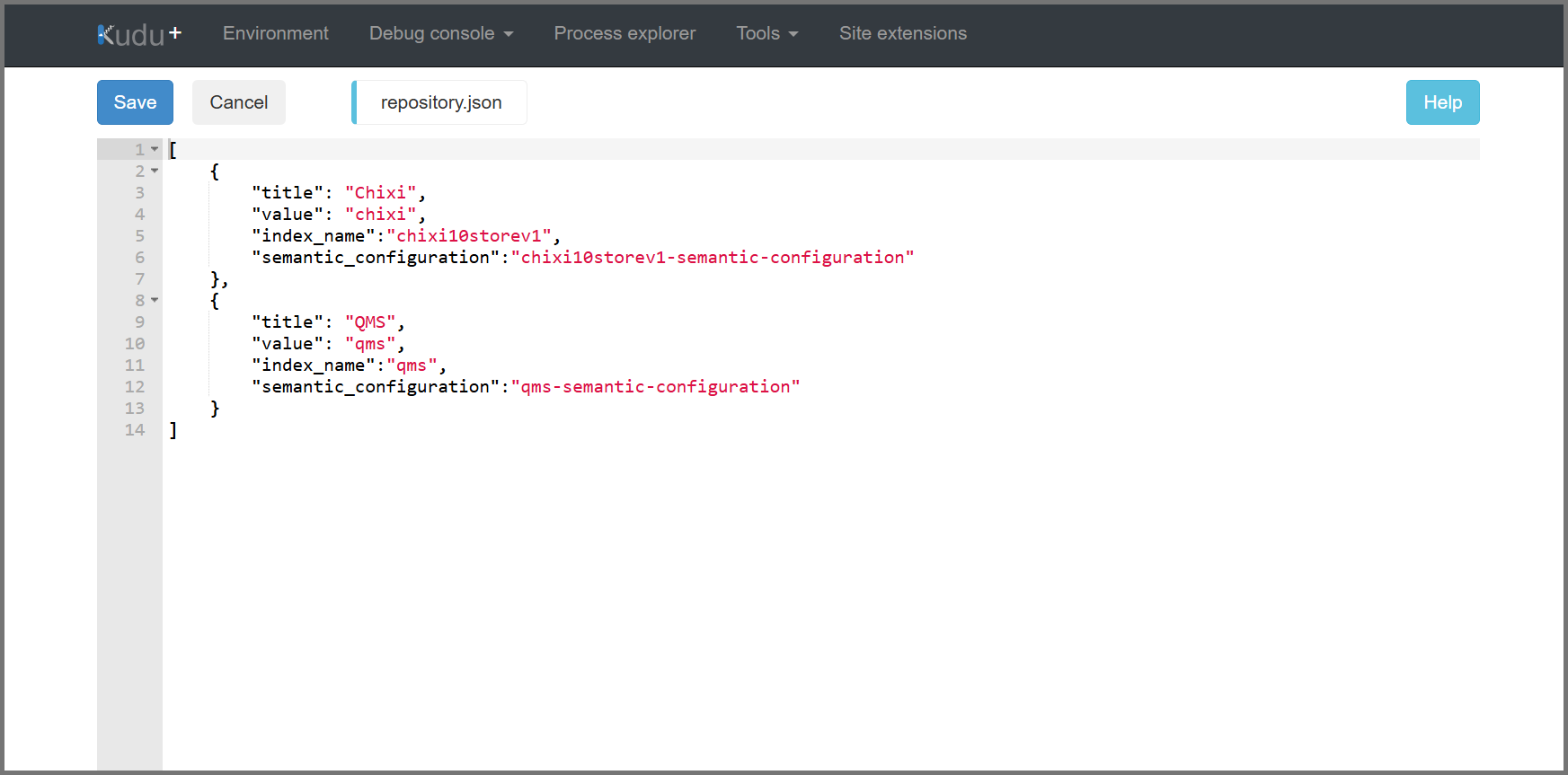This screenshot has height=775, width=1568.
Task: Open the Tools dropdown menu
Action: tap(766, 33)
